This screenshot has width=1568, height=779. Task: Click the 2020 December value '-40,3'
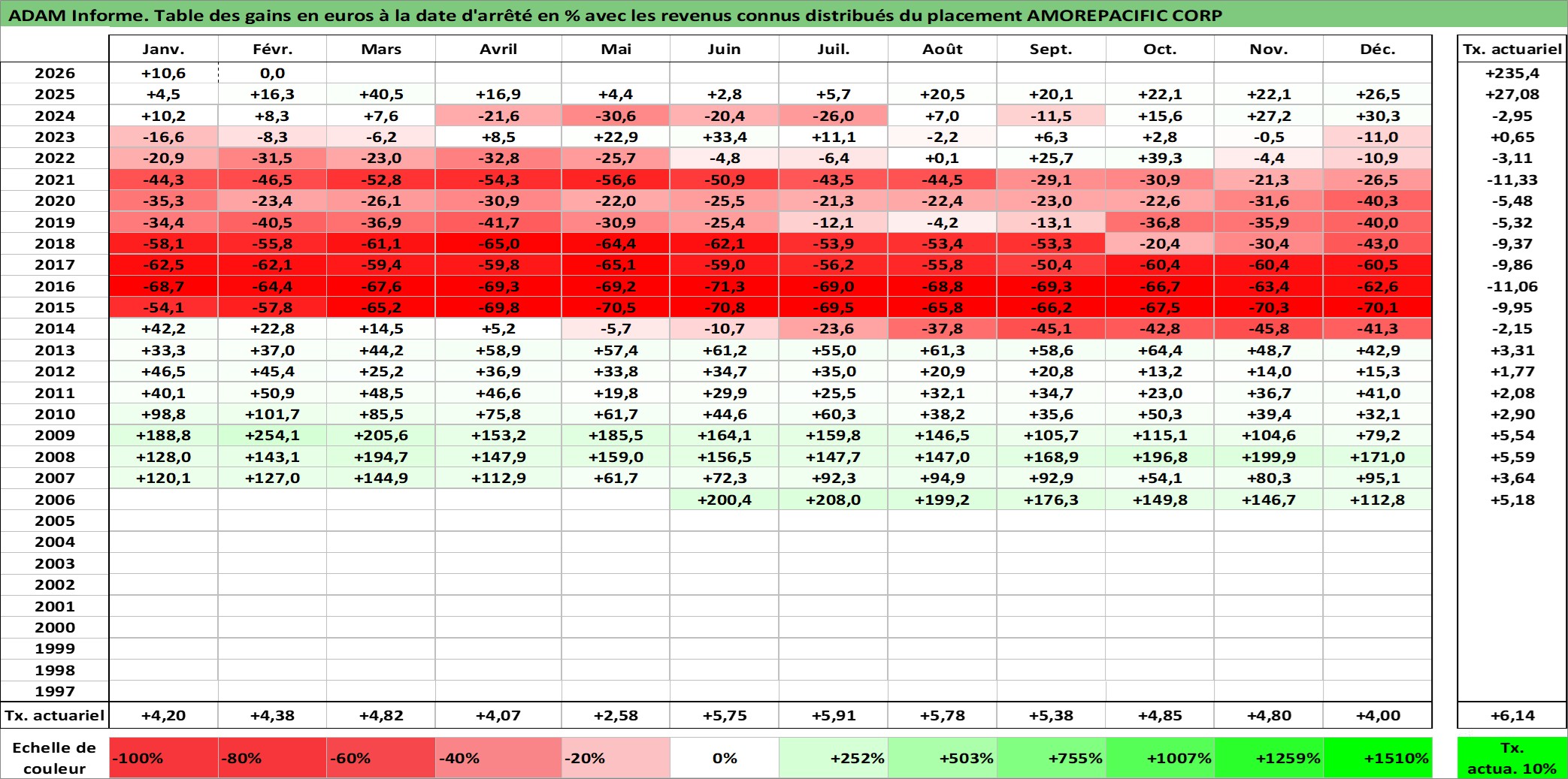[x=1378, y=201]
